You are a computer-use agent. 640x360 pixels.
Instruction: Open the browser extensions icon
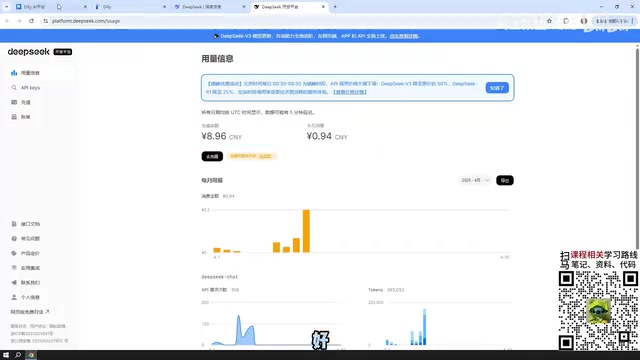point(566,21)
